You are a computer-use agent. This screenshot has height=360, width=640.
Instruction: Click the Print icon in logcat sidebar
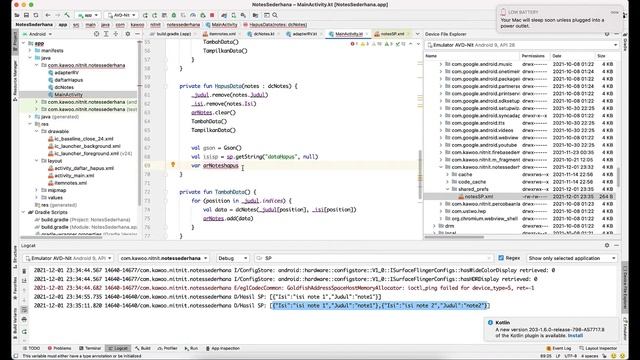[x=24, y=320]
